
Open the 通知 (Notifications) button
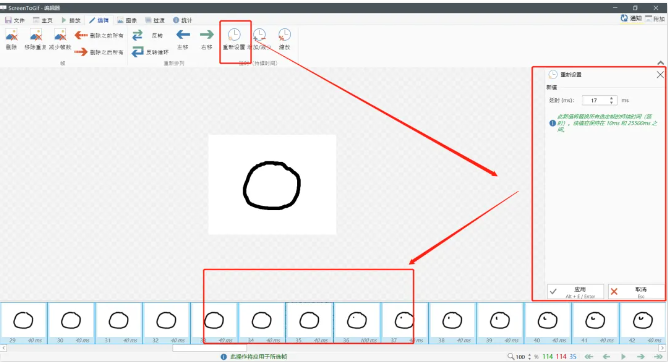coord(631,18)
